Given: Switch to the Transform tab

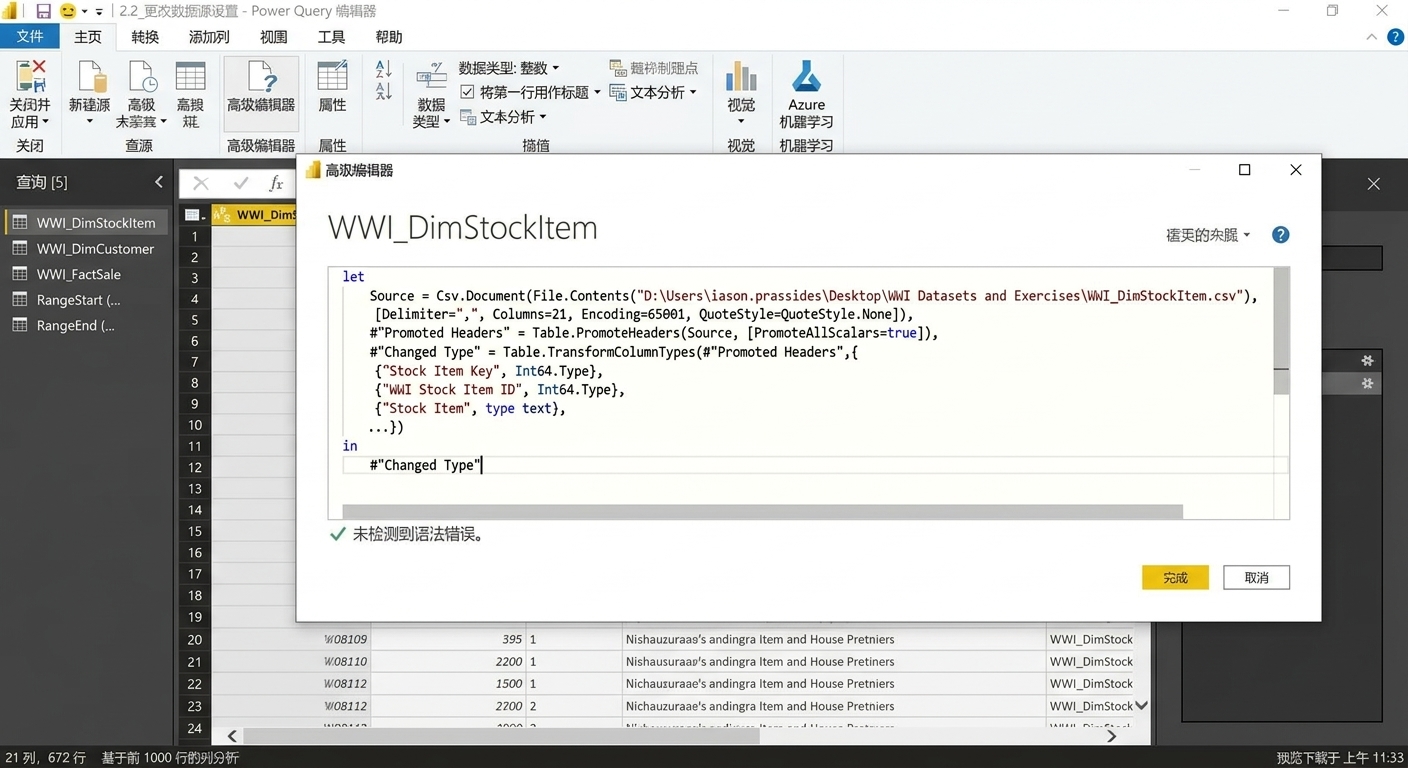Looking at the screenshot, I should (x=145, y=37).
